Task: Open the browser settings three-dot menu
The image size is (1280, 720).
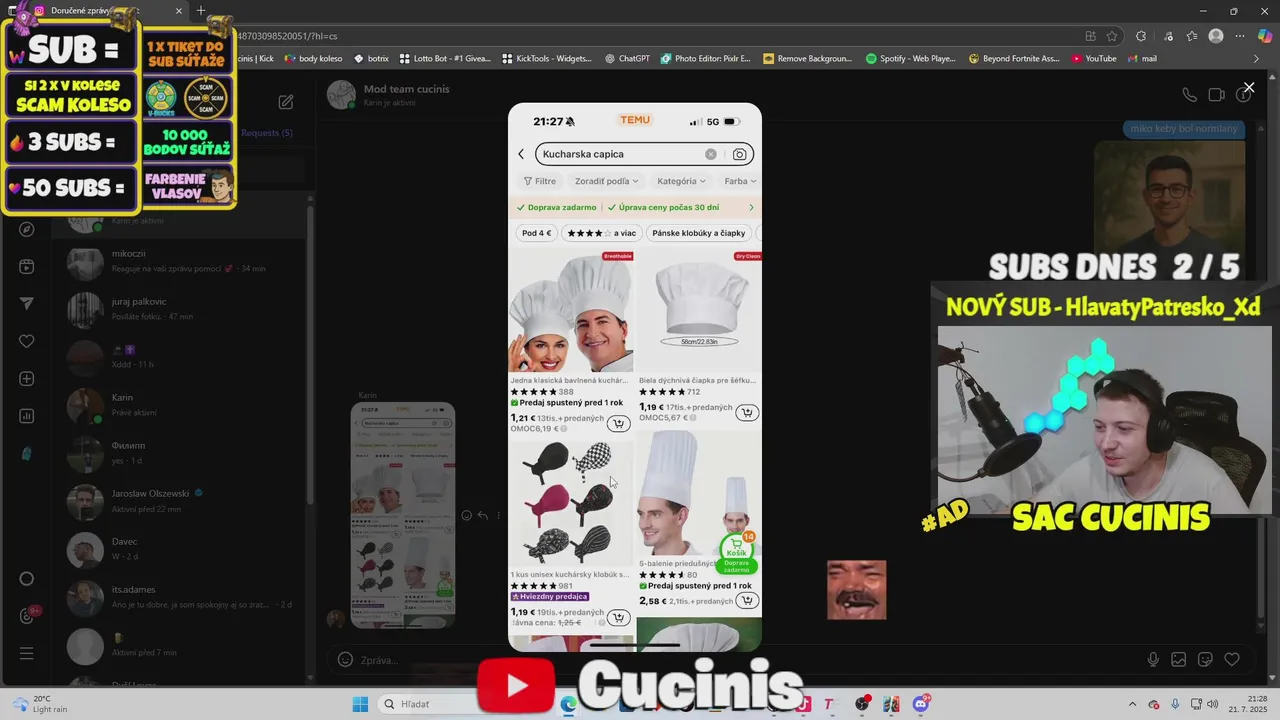Action: tap(1241, 36)
